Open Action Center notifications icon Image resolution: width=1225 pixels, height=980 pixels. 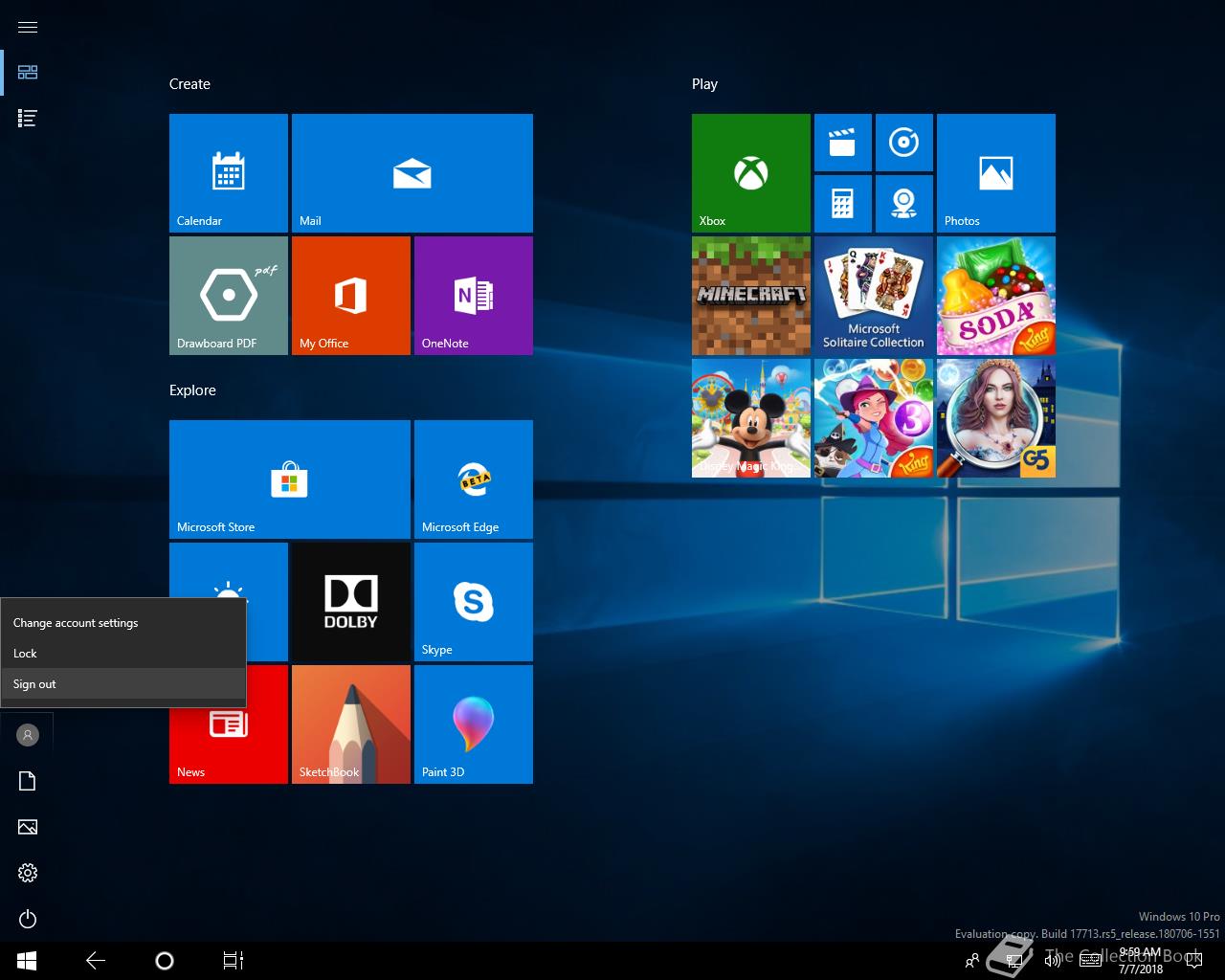tap(1193, 961)
